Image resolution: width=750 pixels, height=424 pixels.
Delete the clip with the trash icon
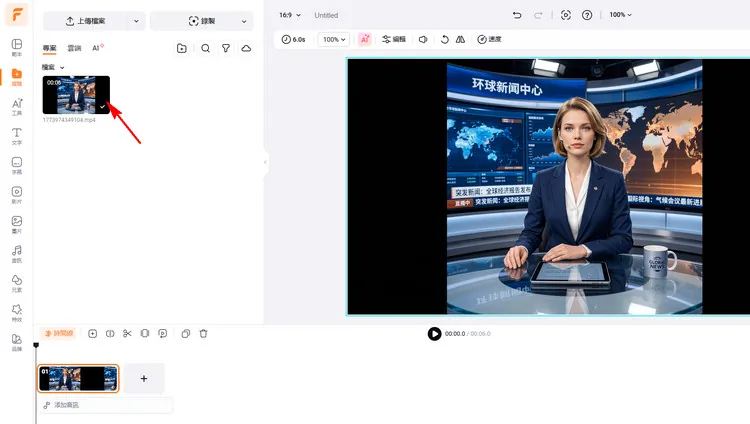(x=203, y=333)
